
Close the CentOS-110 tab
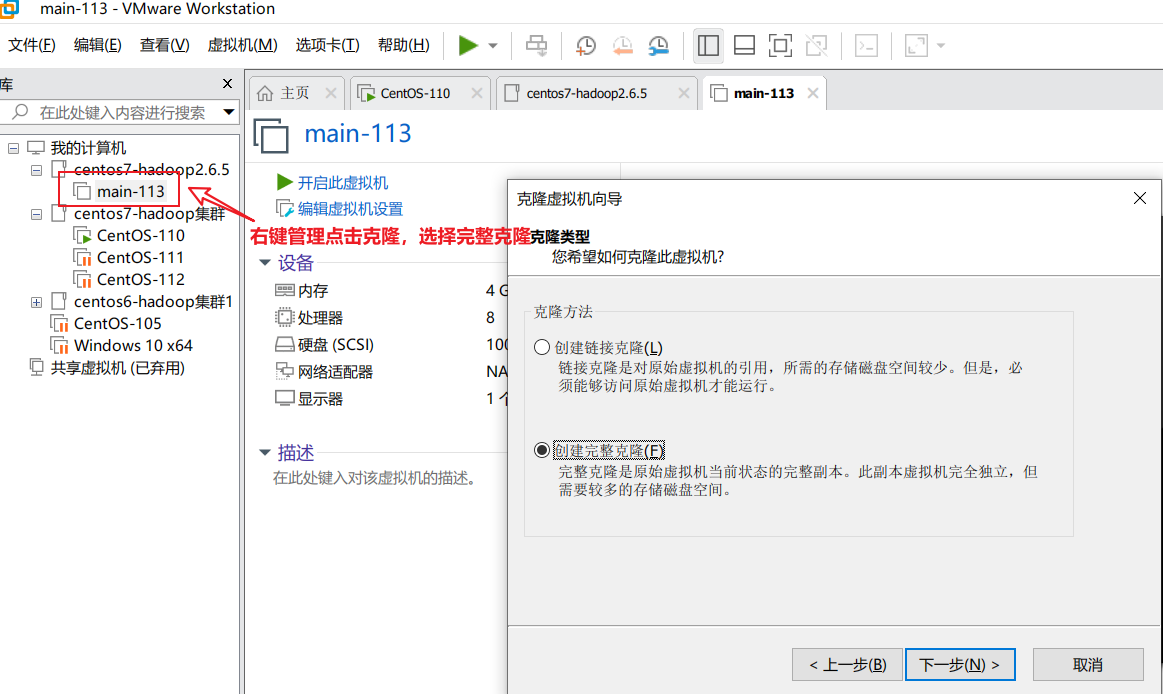(x=477, y=93)
